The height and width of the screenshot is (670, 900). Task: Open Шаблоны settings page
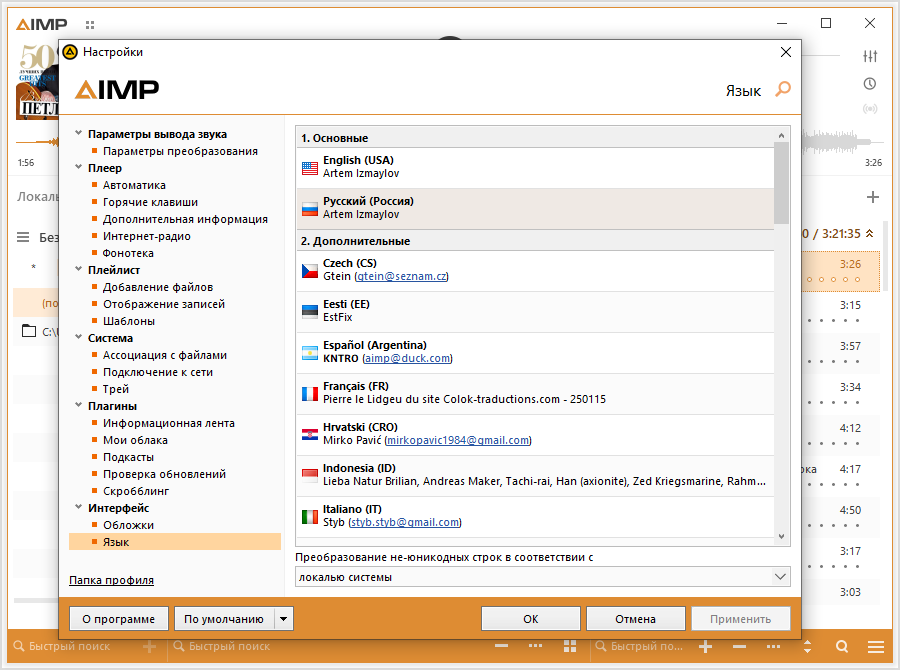pos(129,321)
